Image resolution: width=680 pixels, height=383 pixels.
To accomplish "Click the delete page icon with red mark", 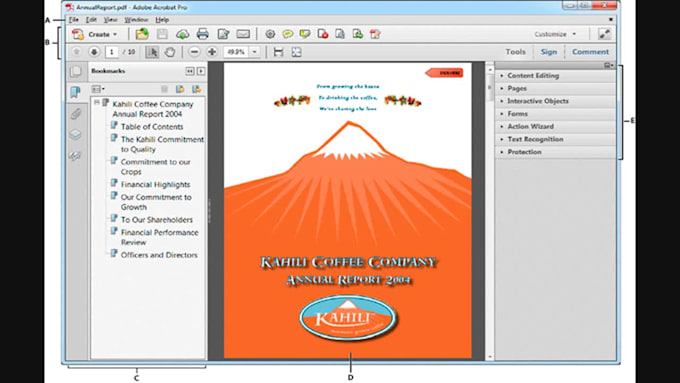I will click(323, 34).
